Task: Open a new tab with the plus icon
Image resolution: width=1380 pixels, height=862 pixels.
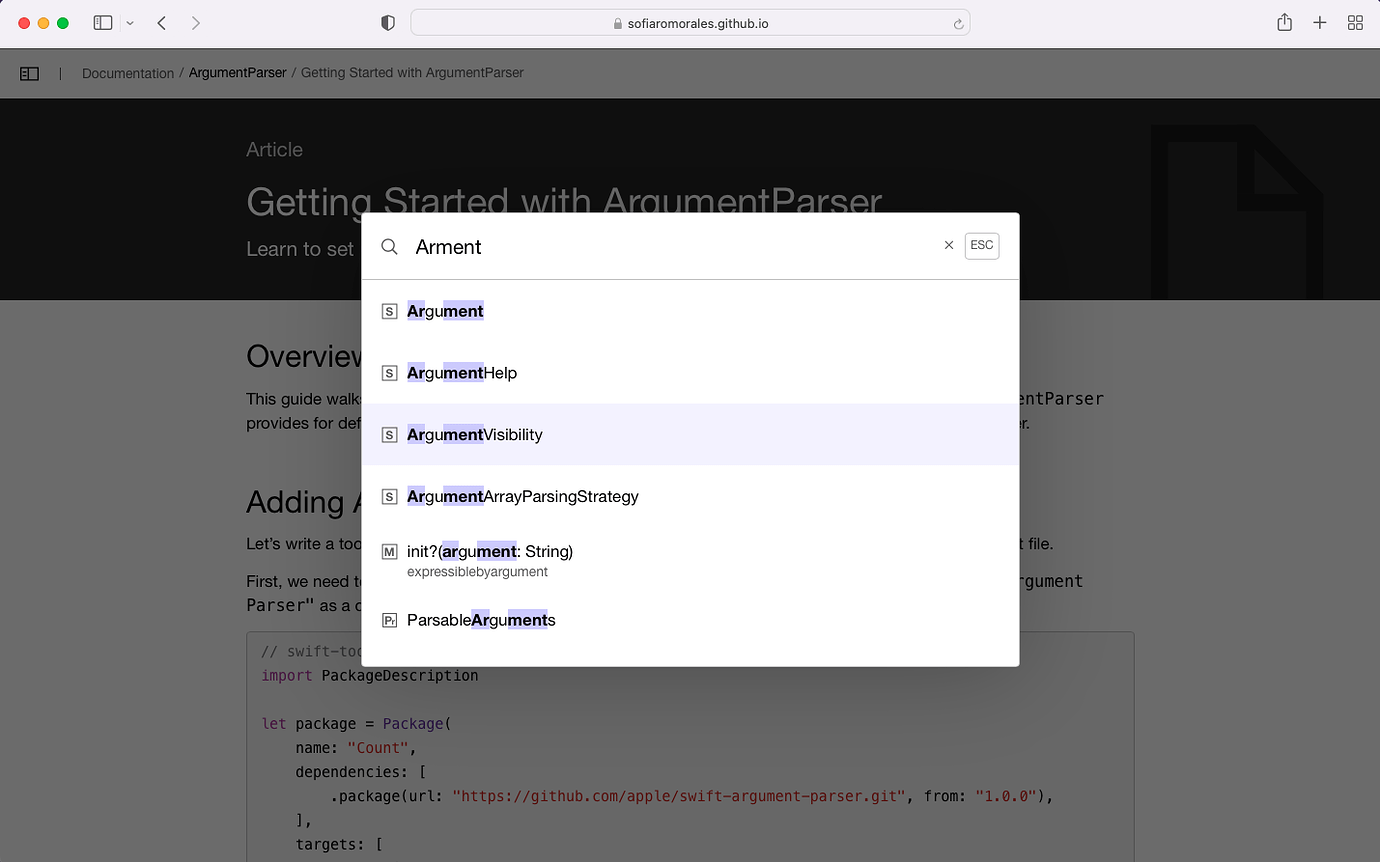Action: pyautogui.click(x=1319, y=22)
